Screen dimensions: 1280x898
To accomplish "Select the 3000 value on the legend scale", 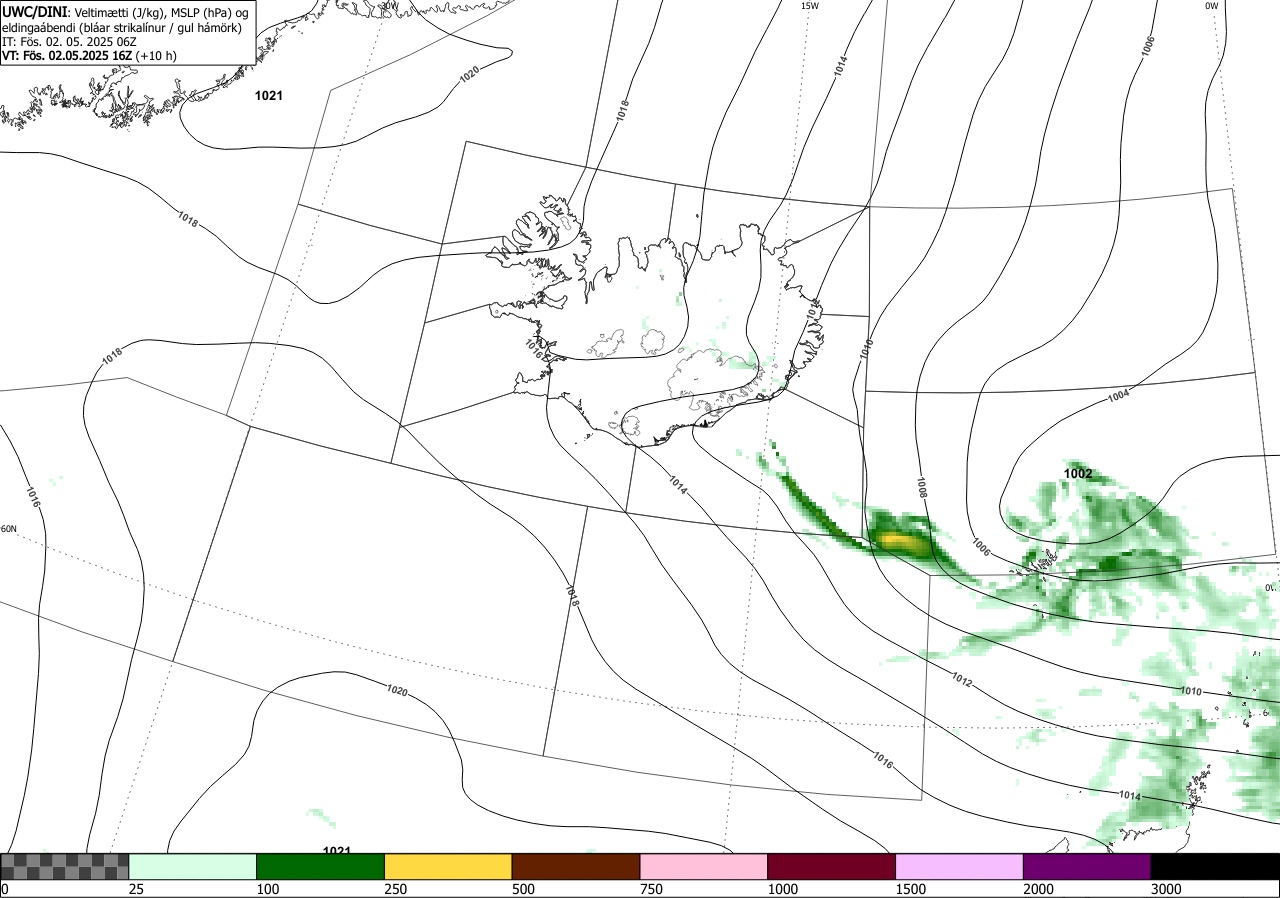I will [x=1166, y=889].
